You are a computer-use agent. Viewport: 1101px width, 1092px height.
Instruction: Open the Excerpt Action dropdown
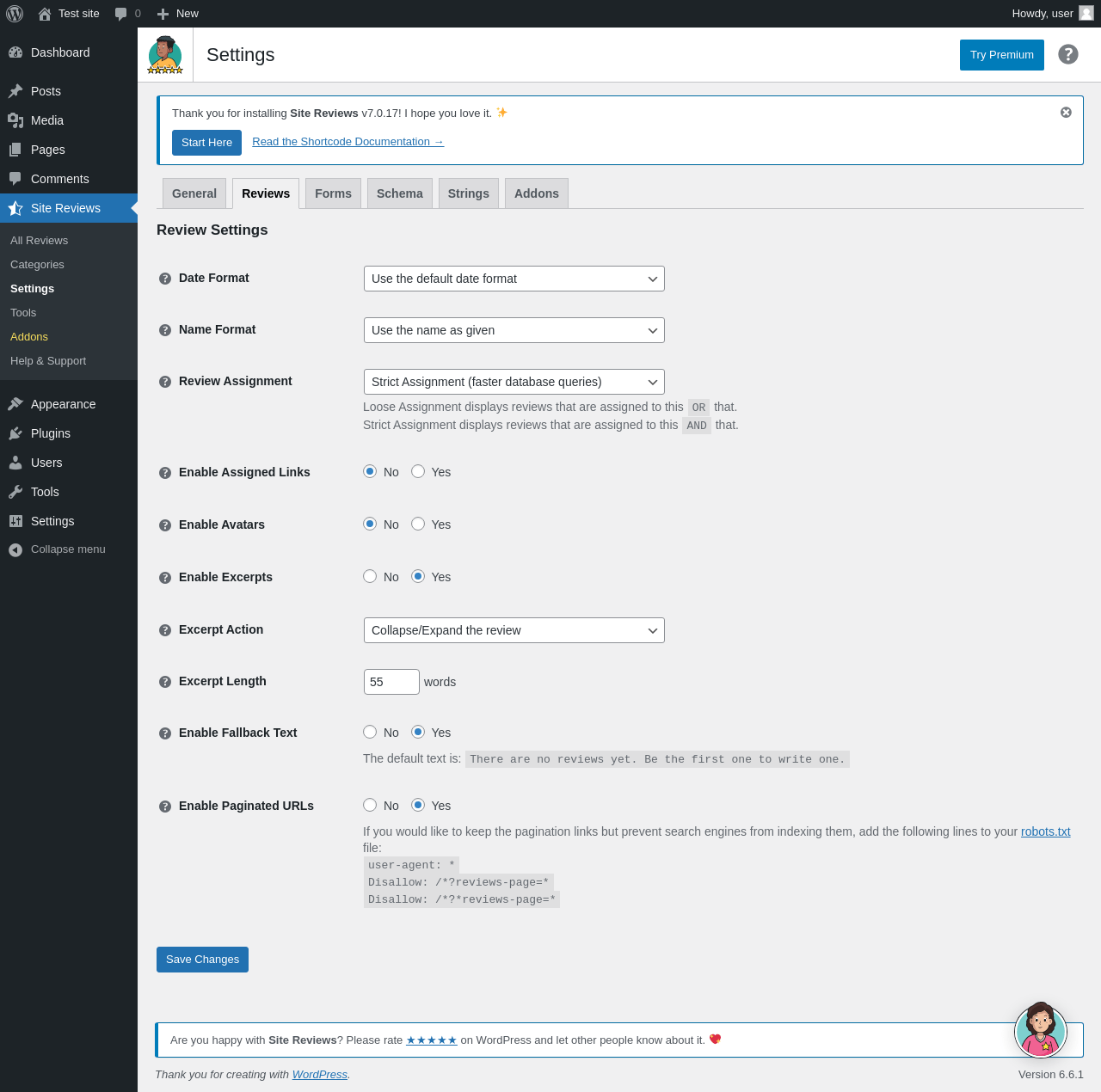514,630
